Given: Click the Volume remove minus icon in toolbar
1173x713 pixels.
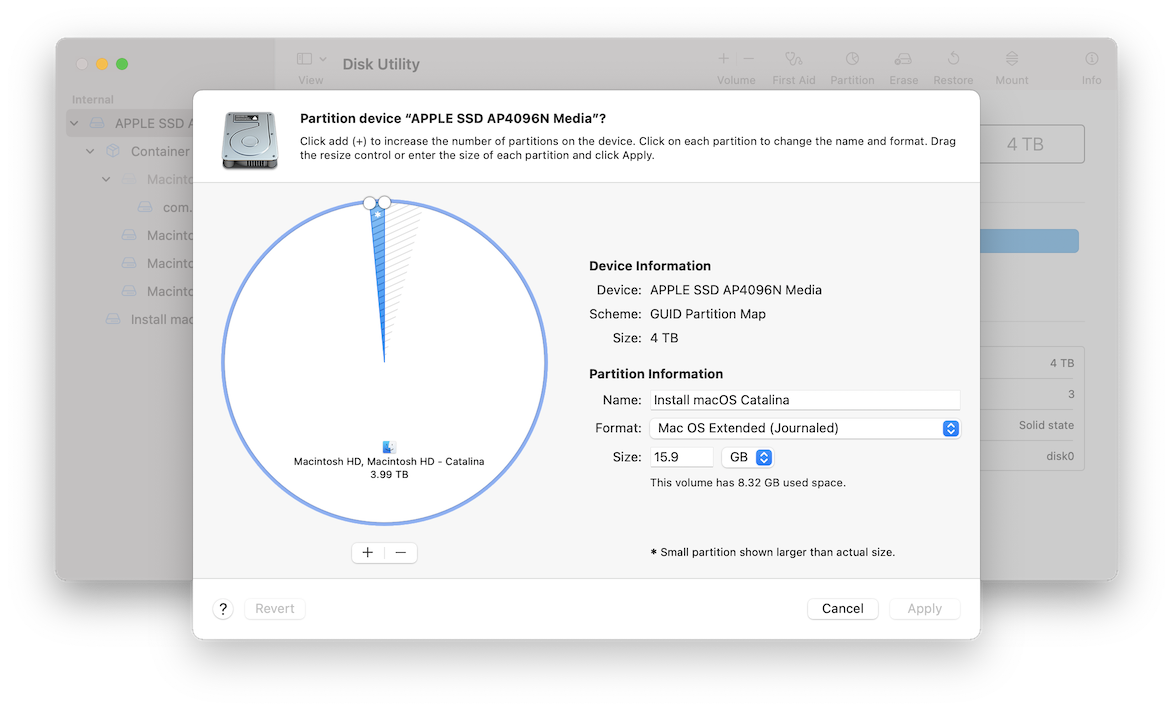Looking at the screenshot, I should (749, 58).
